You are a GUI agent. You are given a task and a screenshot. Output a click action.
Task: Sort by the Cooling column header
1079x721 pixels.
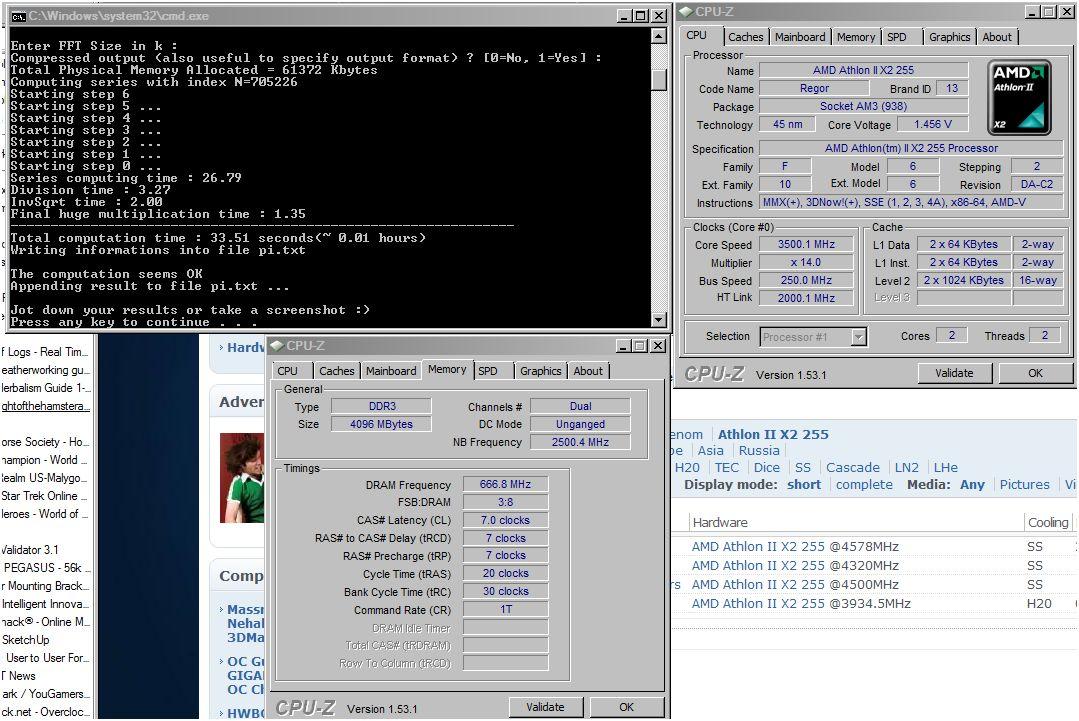click(x=1048, y=522)
